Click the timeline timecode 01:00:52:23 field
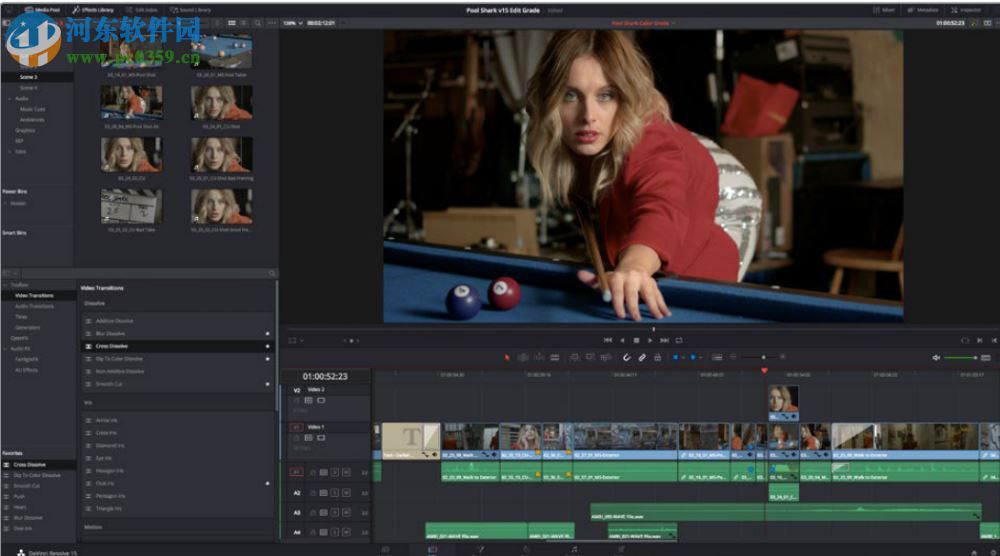The height and width of the screenshot is (556, 1000). tap(325, 377)
